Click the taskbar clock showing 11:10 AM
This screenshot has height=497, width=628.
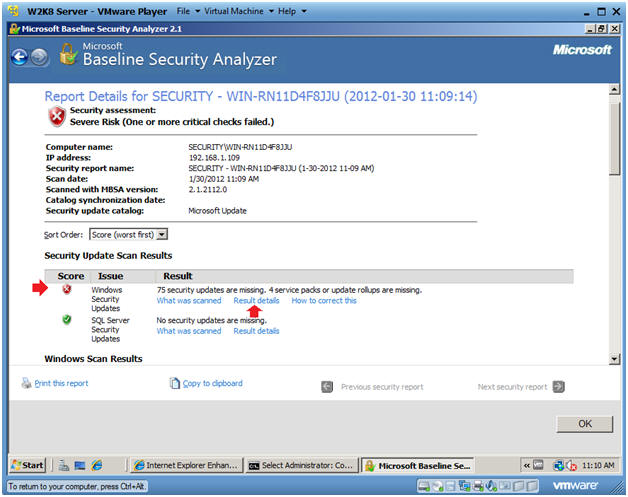[x=598, y=465]
